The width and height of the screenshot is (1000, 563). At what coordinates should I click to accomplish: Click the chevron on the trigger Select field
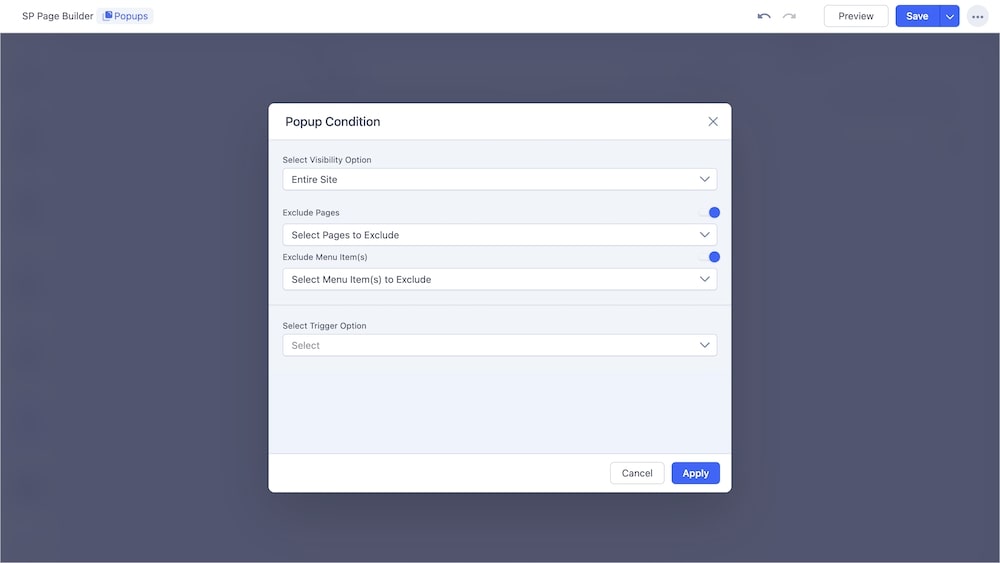(705, 345)
